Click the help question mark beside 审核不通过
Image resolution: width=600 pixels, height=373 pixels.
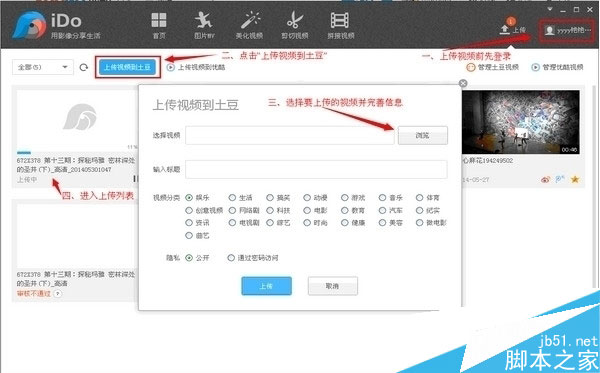(x=57, y=294)
